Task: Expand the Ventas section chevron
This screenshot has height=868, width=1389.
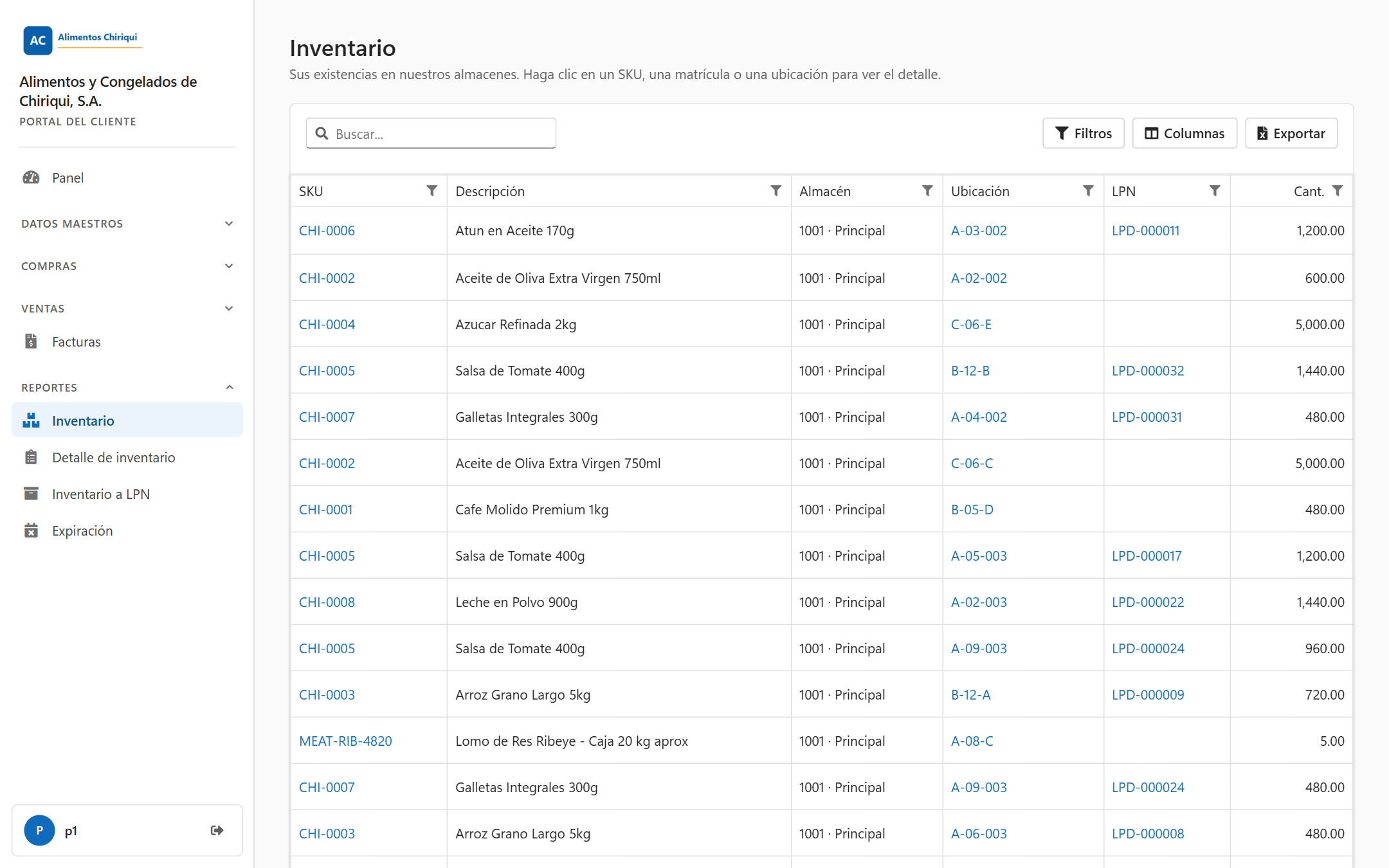Action: pyautogui.click(x=229, y=309)
